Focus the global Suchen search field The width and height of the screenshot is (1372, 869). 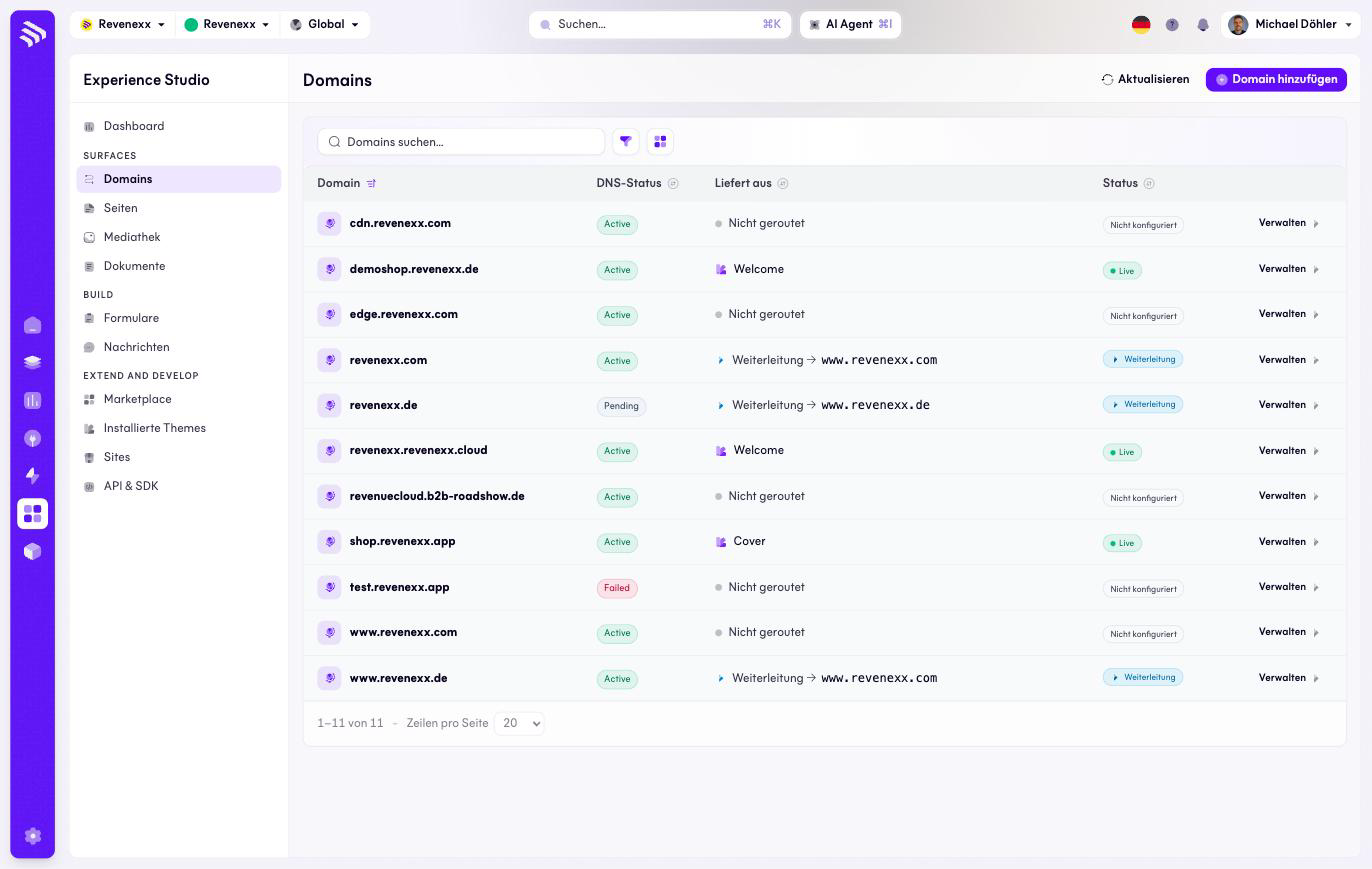[x=660, y=25]
